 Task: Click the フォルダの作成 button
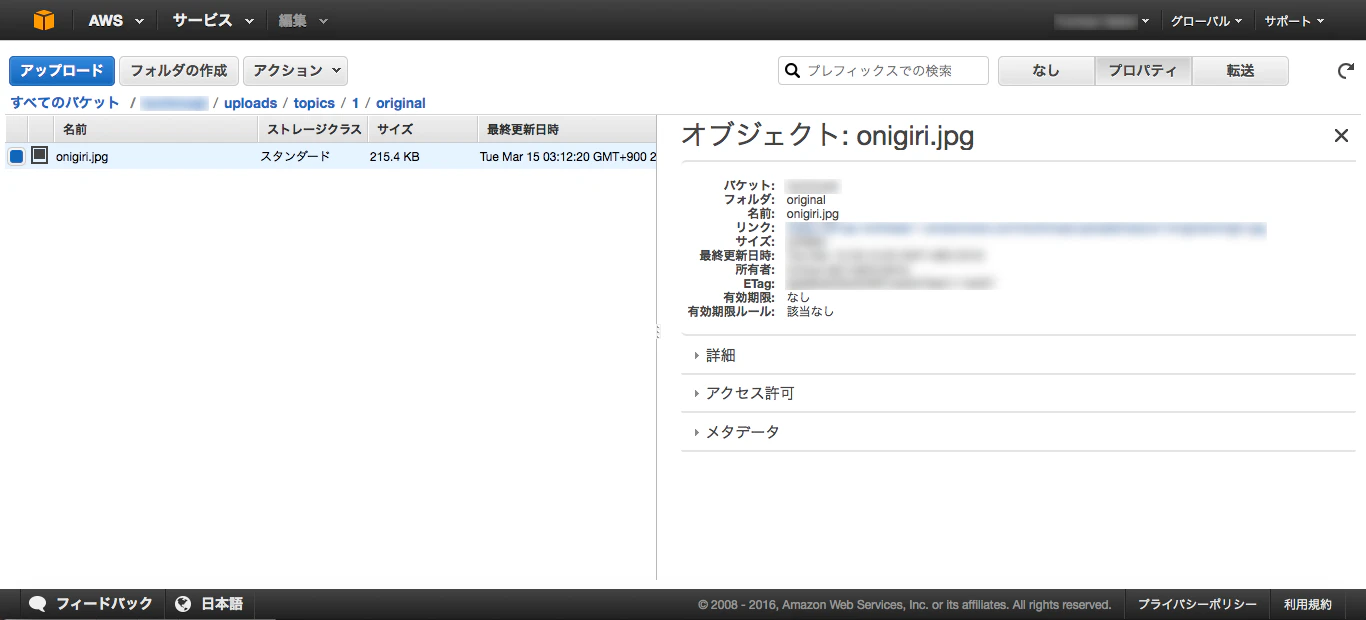pyautogui.click(x=179, y=71)
